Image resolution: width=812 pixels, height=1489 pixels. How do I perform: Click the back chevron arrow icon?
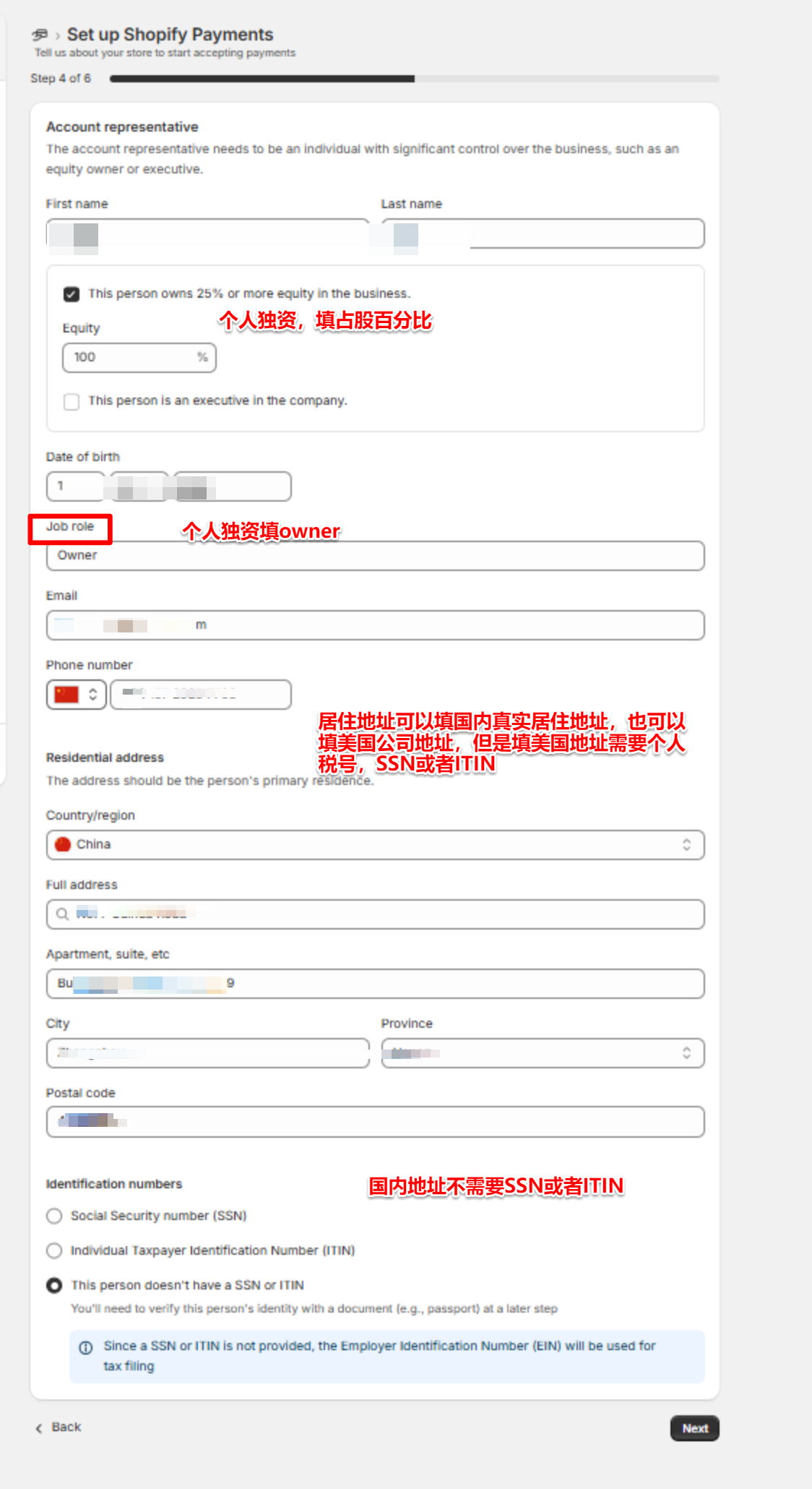pyautogui.click(x=39, y=1428)
